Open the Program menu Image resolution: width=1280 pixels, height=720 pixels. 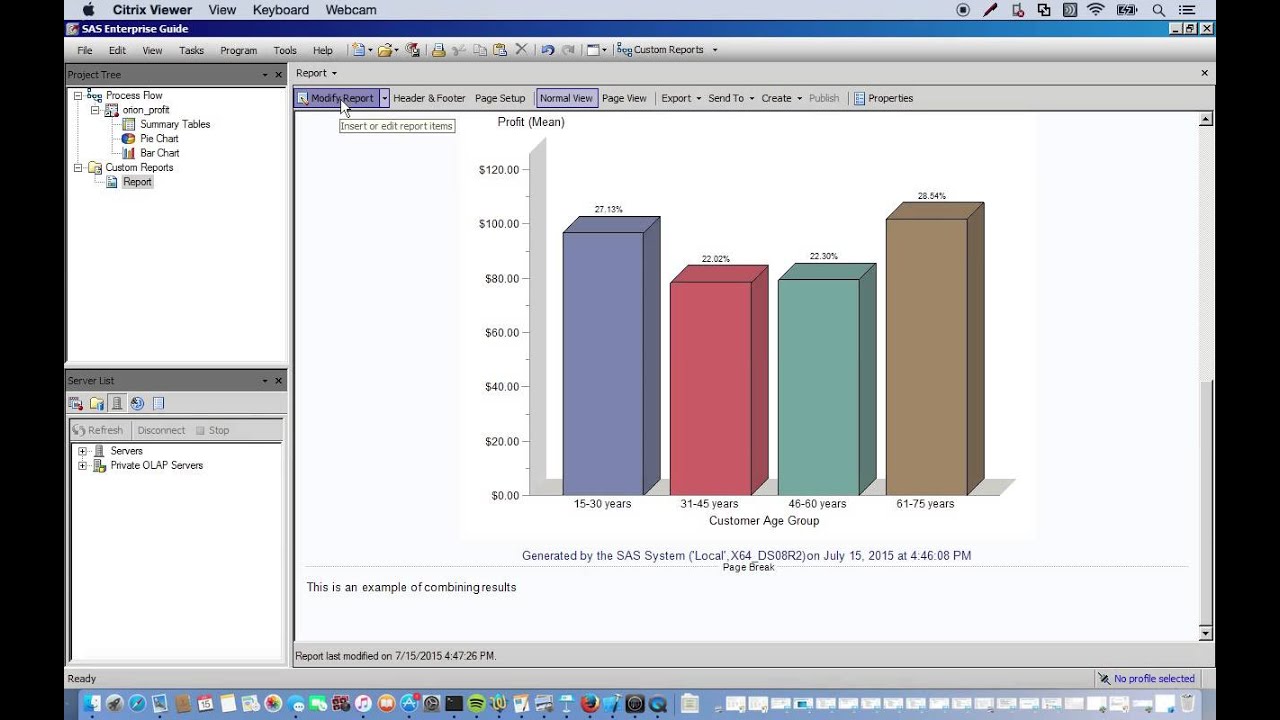238,50
